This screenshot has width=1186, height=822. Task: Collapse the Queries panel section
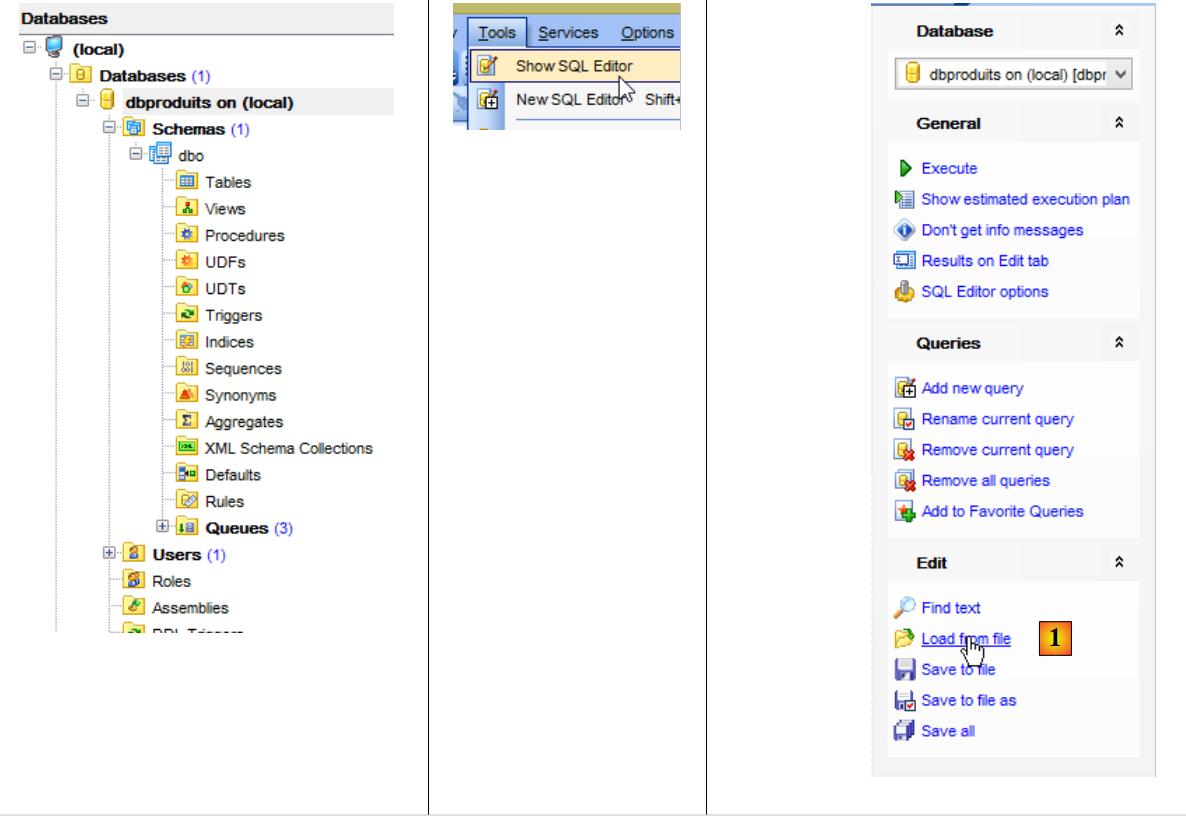point(1119,343)
